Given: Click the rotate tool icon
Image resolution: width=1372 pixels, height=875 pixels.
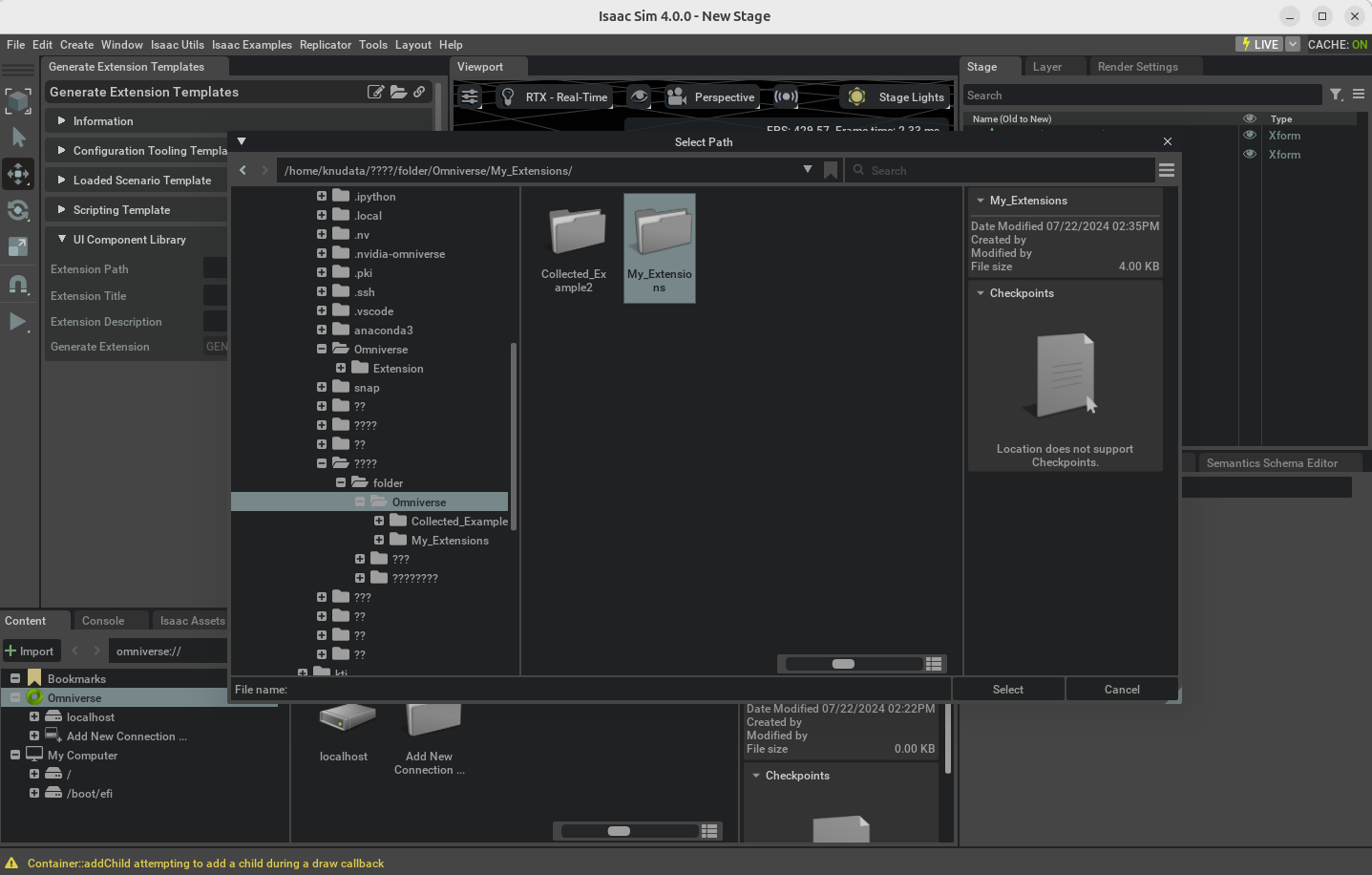Looking at the screenshot, I should (x=18, y=210).
